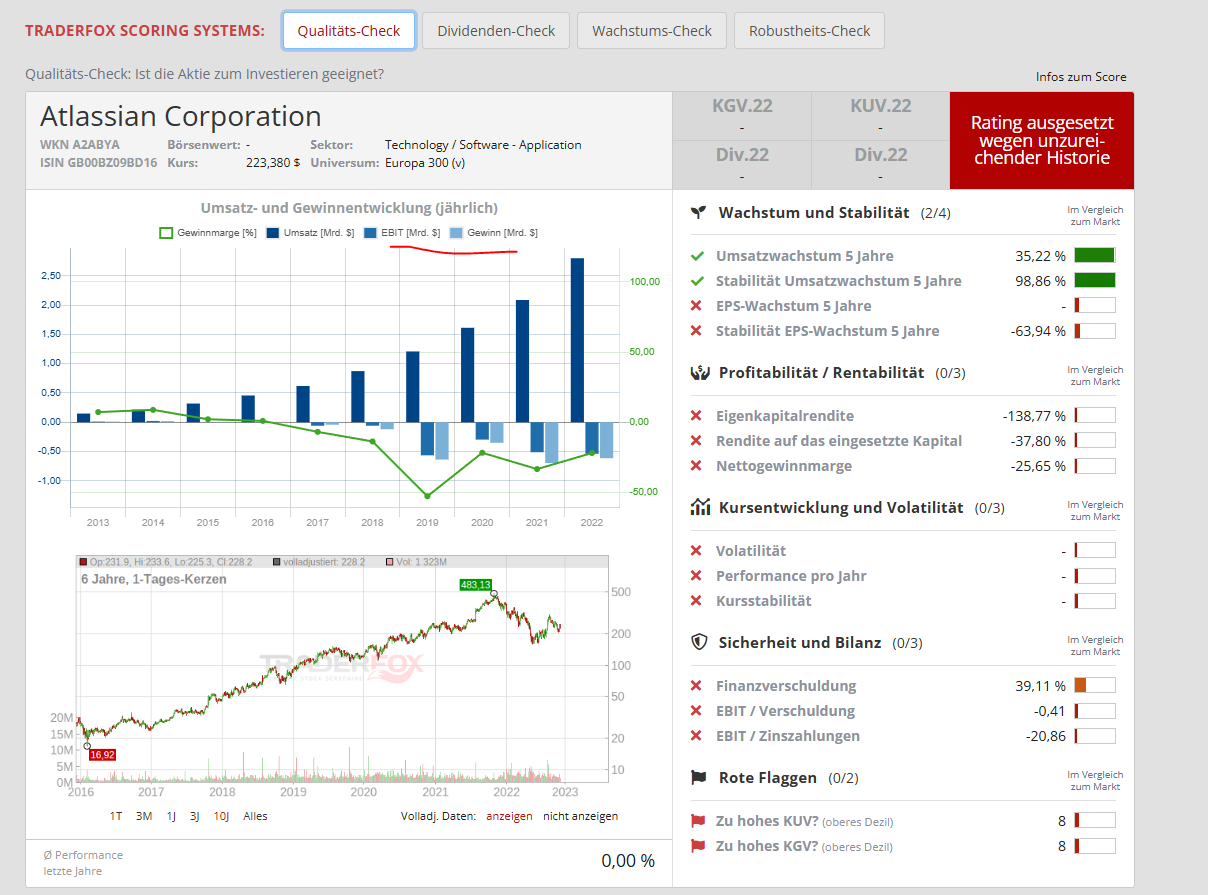Open the Infos zum Score link
The width and height of the screenshot is (1208, 895).
coord(1081,77)
